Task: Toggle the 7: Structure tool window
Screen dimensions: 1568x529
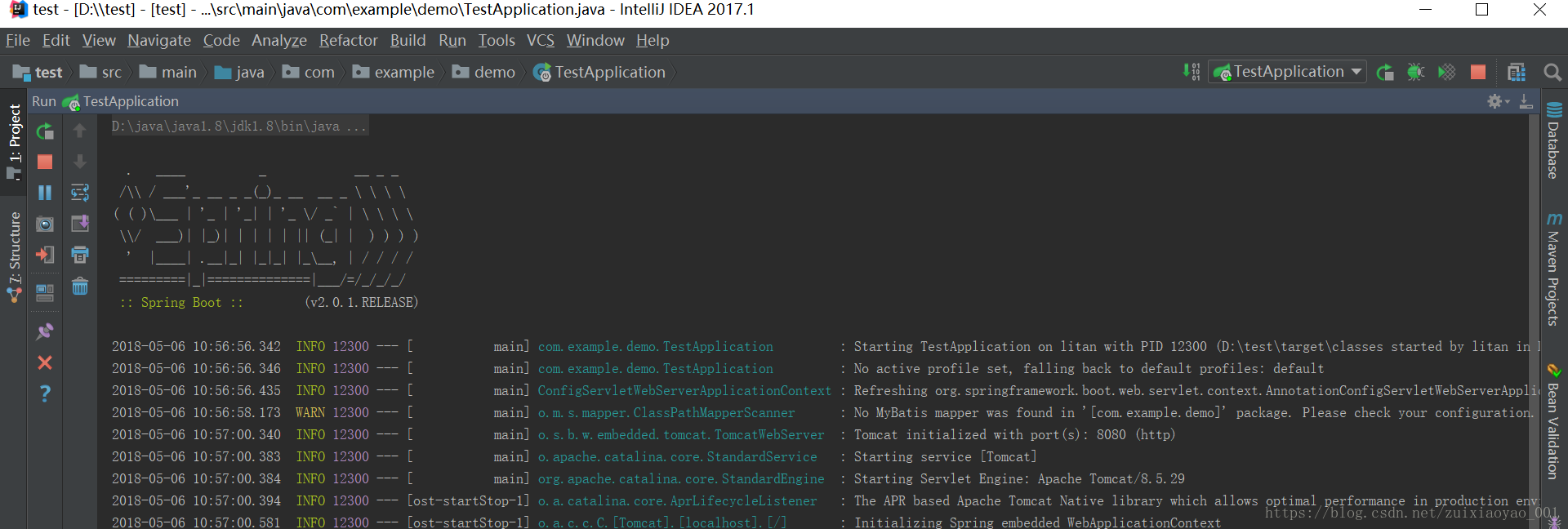Action: [x=14, y=257]
